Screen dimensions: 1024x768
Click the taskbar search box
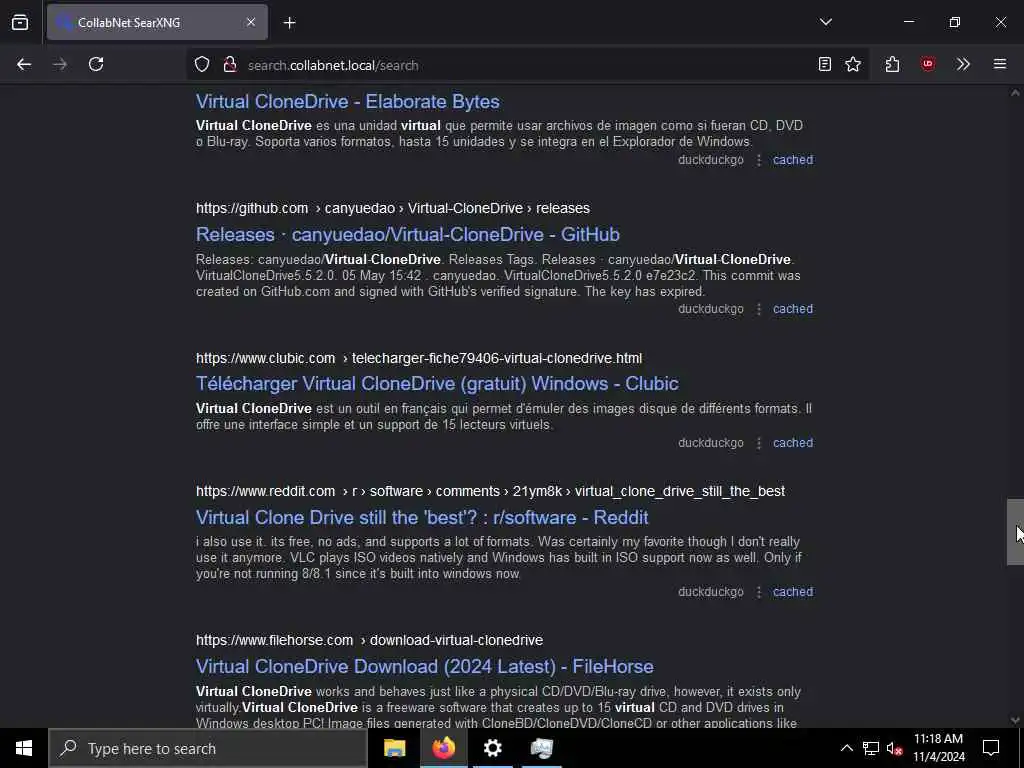point(208,748)
